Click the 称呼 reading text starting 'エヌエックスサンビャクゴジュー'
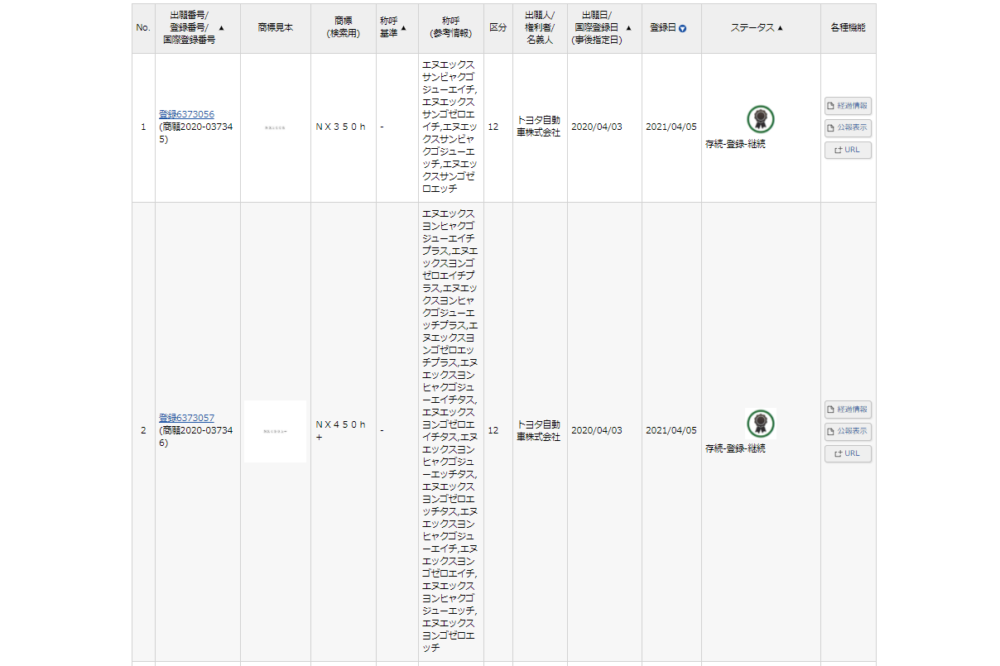The image size is (1000, 666). click(450, 127)
